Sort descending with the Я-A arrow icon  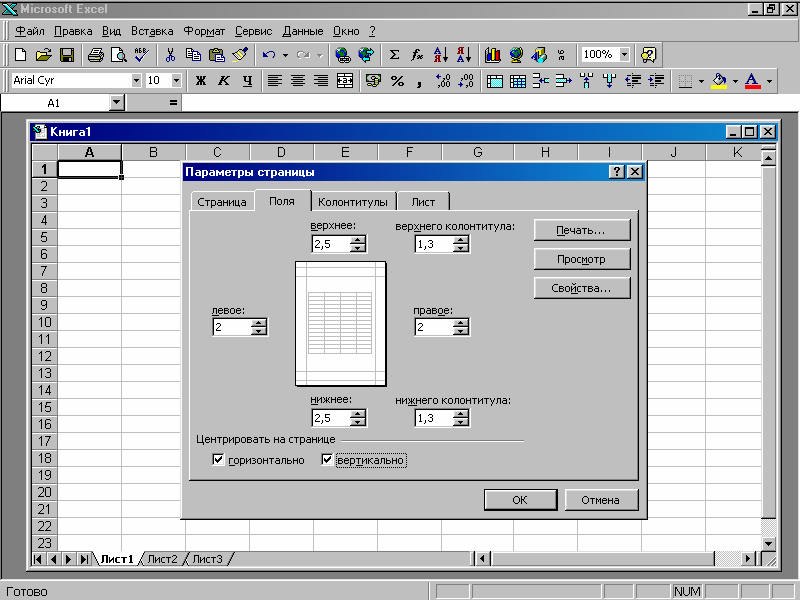(464, 55)
